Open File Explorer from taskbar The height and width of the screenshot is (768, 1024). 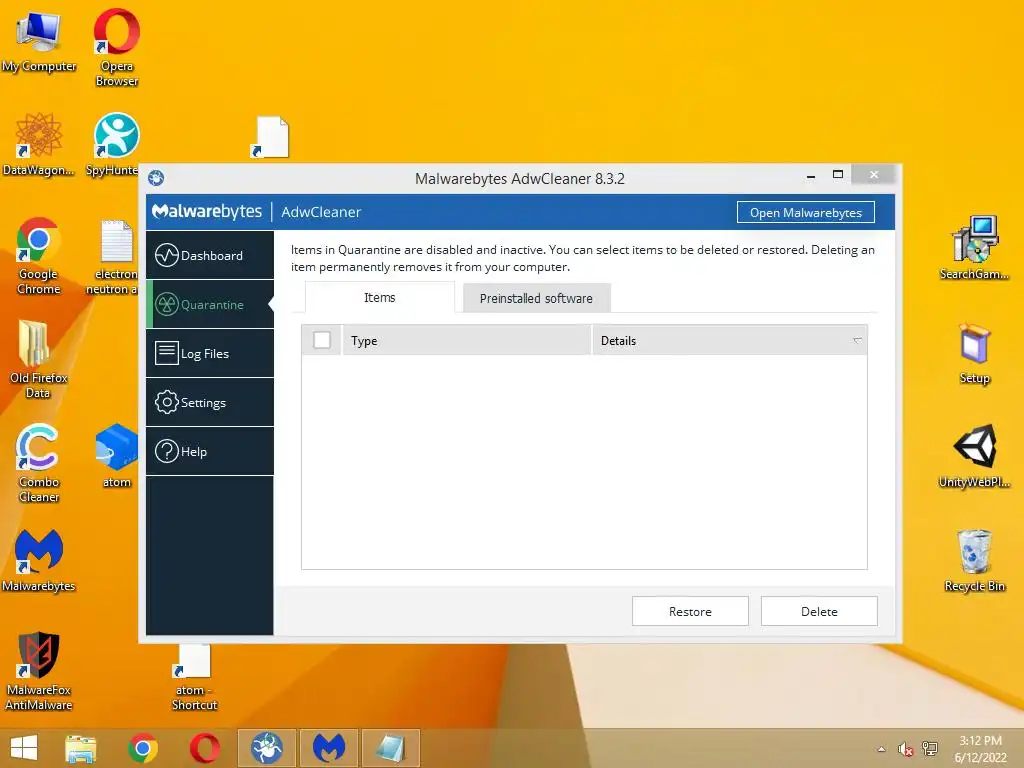pos(80,748)
